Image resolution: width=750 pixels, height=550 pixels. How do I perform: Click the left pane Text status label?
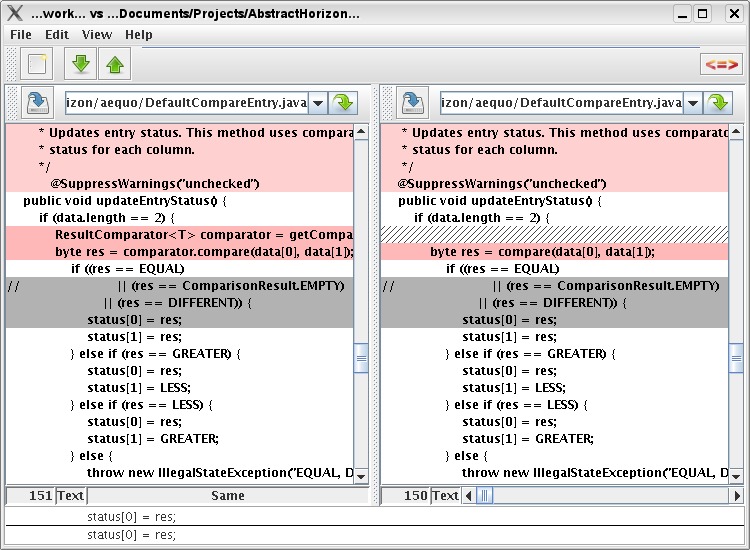(x=71, y=495)
